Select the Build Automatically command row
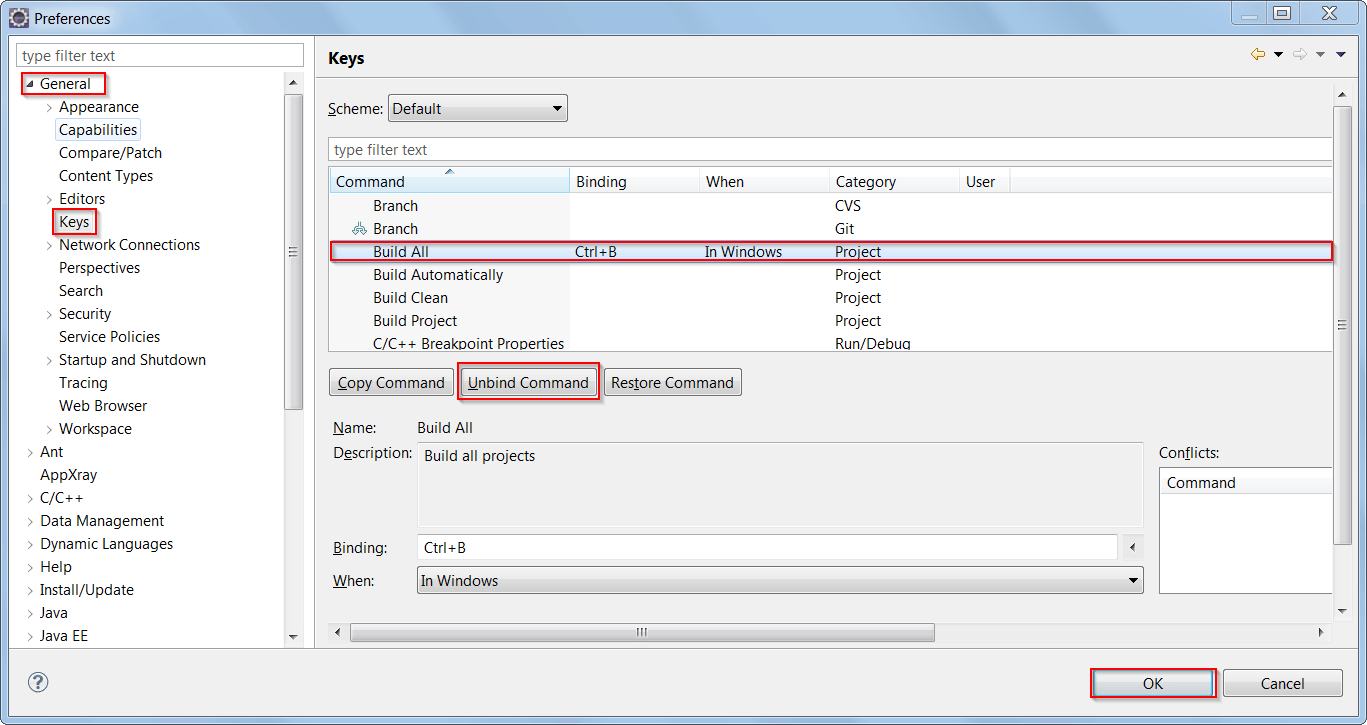This screenshot has height=725, width=1367. (830, 275)
